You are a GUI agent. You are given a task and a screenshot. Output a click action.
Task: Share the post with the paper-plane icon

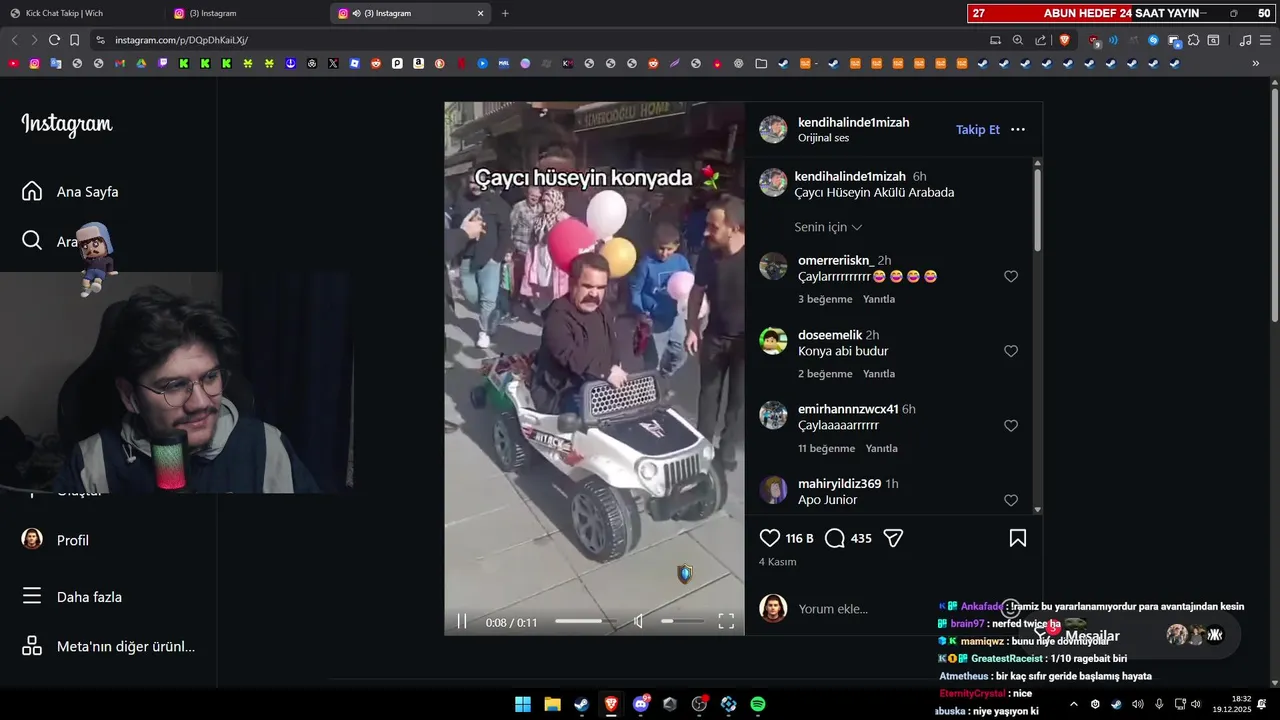[x=894, y=538]
